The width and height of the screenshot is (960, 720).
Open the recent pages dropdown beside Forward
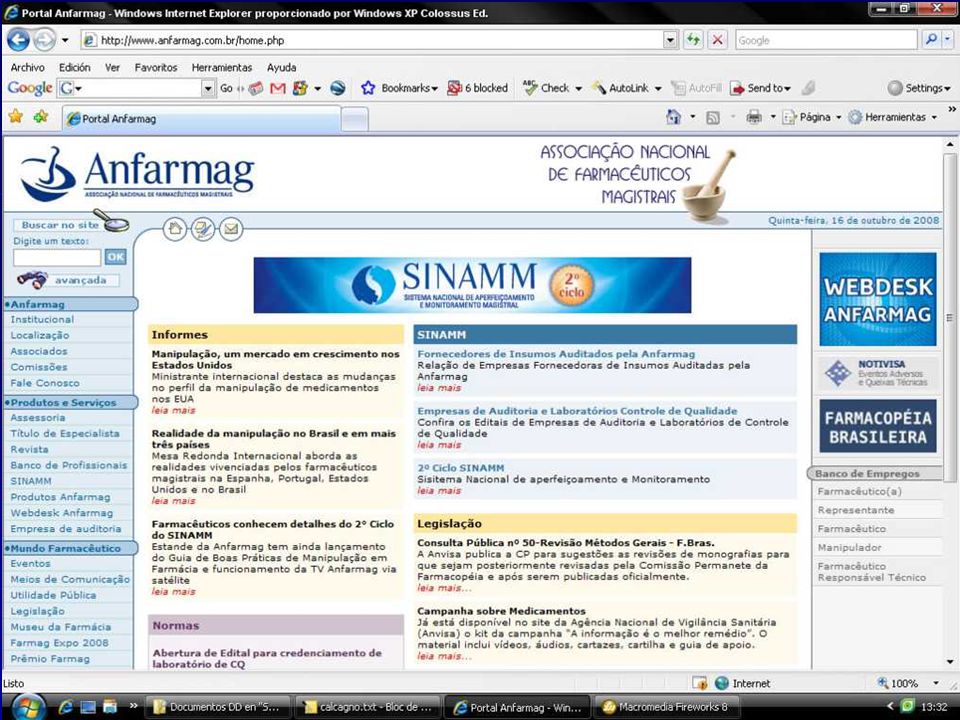[65, 41]
